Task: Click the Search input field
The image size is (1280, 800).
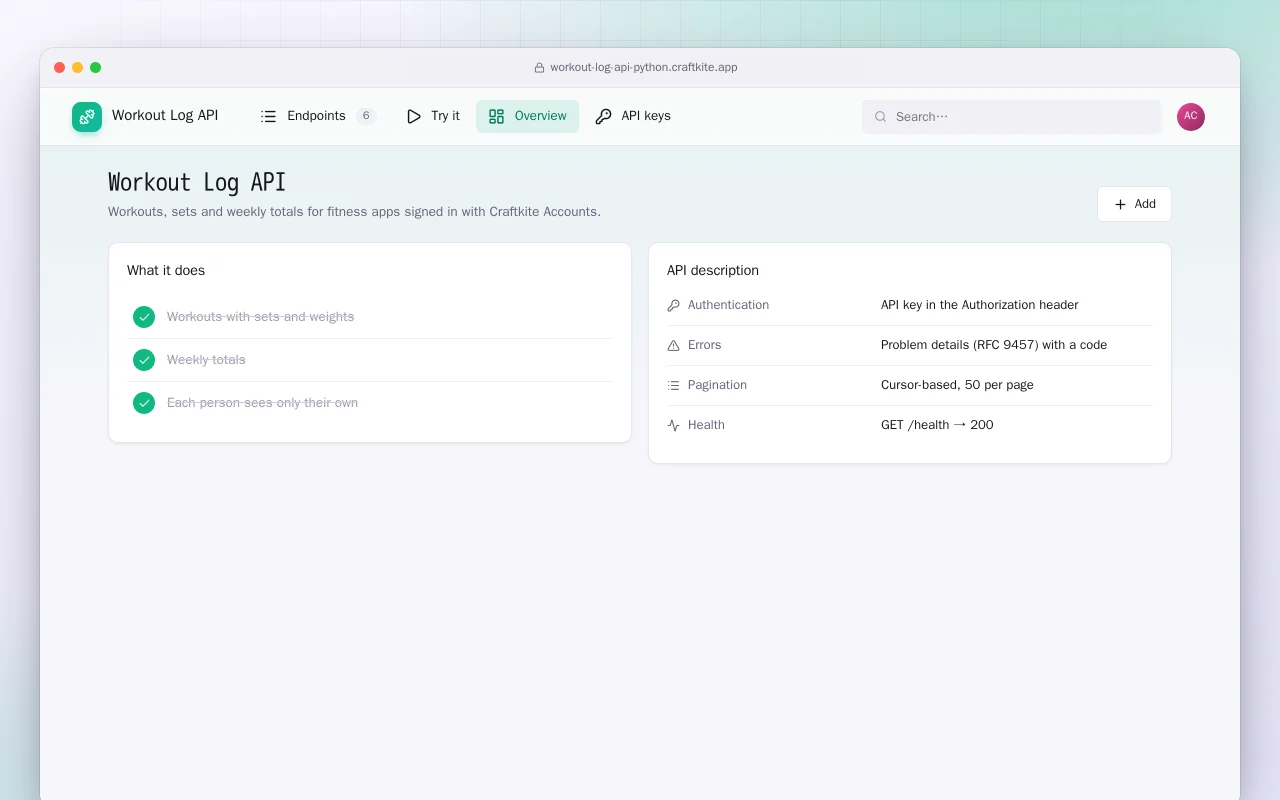Action: pos(1012,117)
